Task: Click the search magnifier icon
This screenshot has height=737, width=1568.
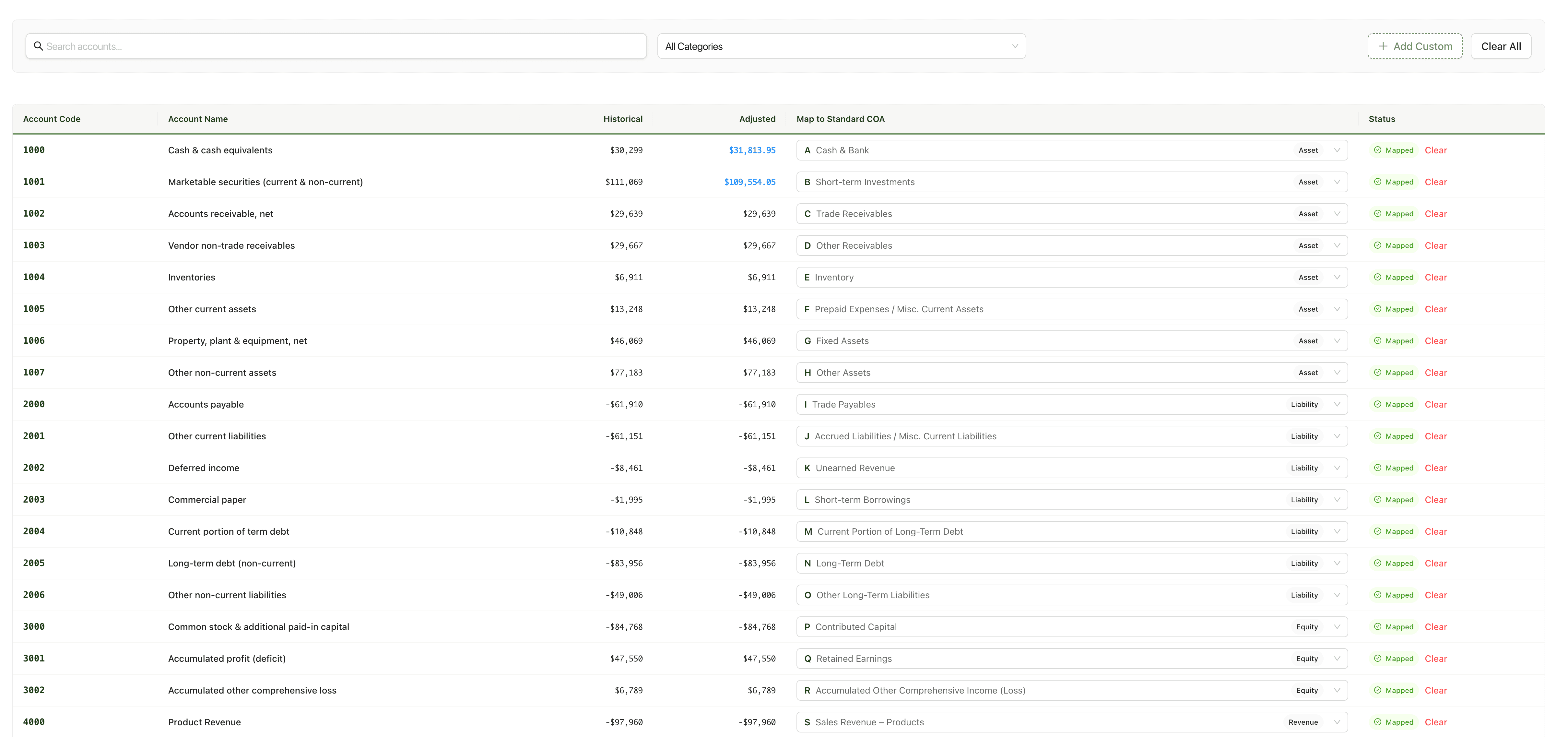Action: tap(38, 46)
